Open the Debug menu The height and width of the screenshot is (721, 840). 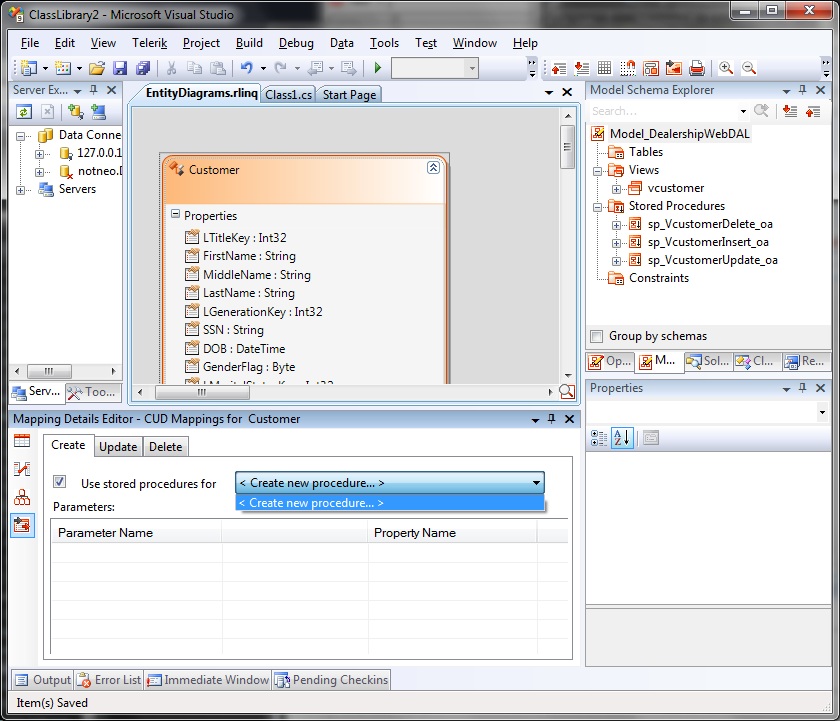(296, 43)
